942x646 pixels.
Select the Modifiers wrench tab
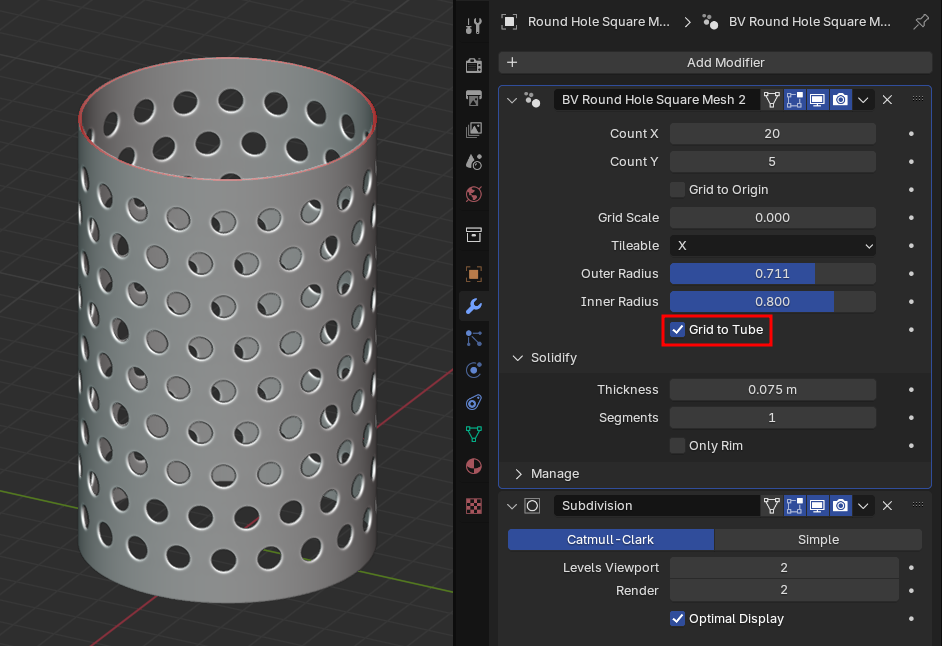[x=474, y=306]
